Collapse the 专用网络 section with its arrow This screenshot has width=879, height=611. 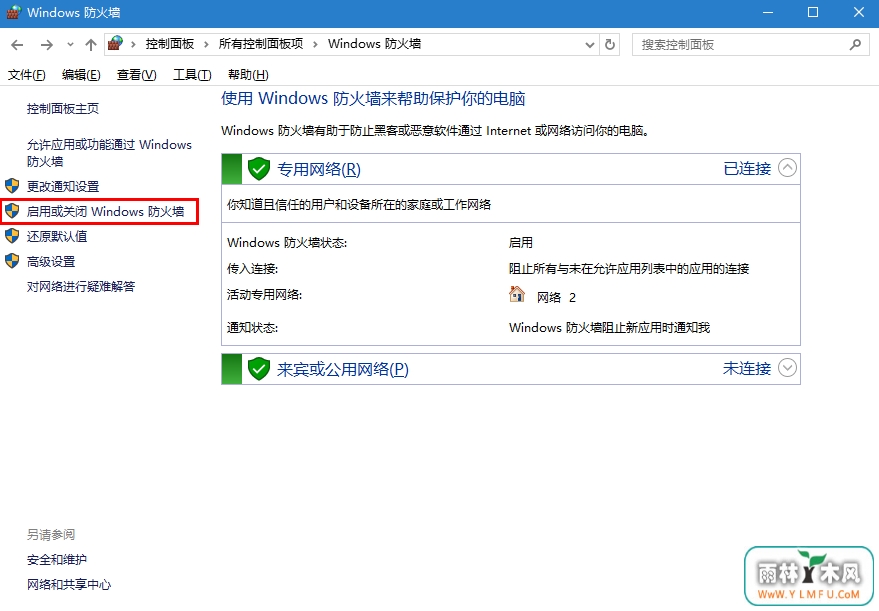788,168
